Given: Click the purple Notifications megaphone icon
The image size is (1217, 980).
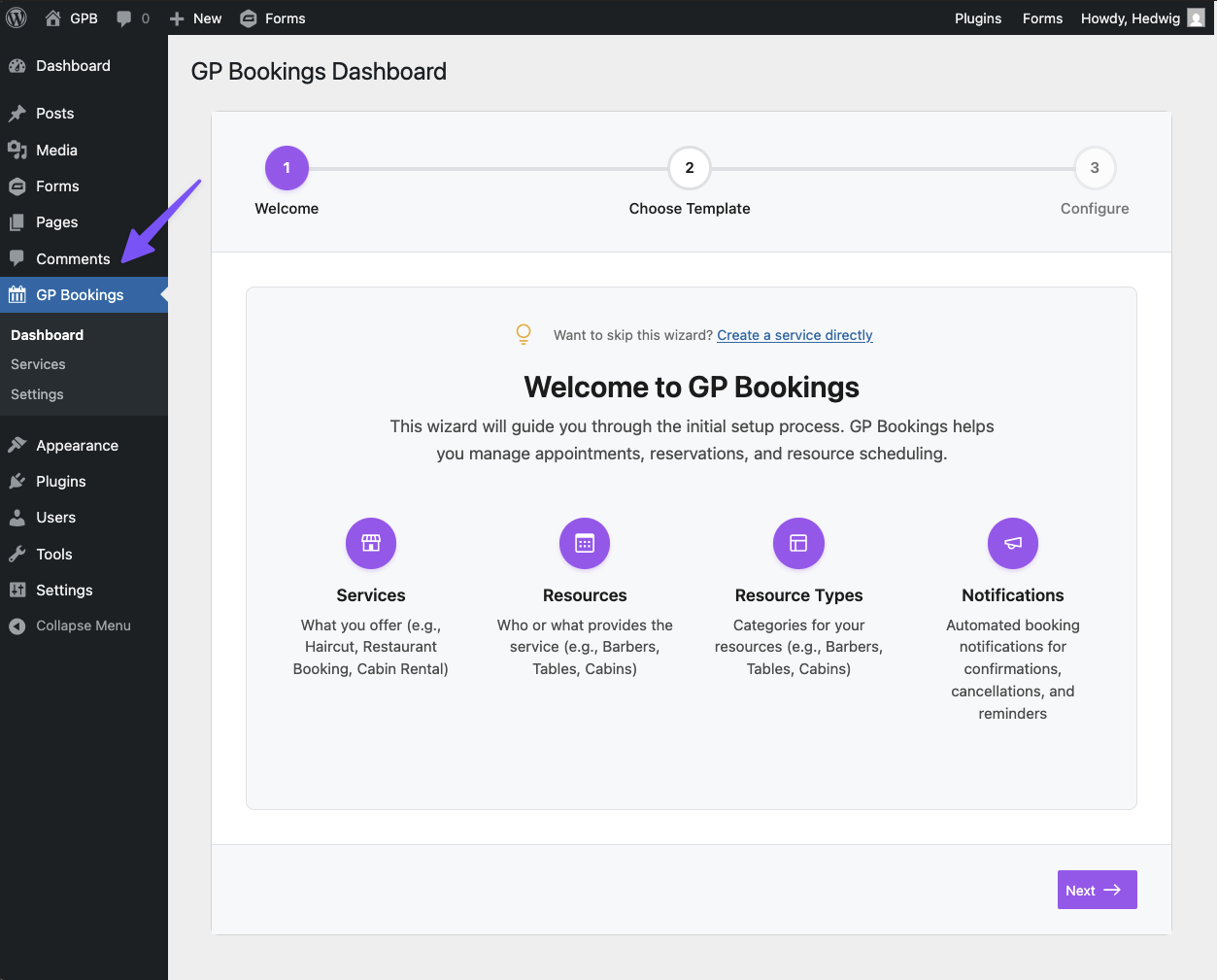Looking at the screenshot, I should pos(1013,543).
